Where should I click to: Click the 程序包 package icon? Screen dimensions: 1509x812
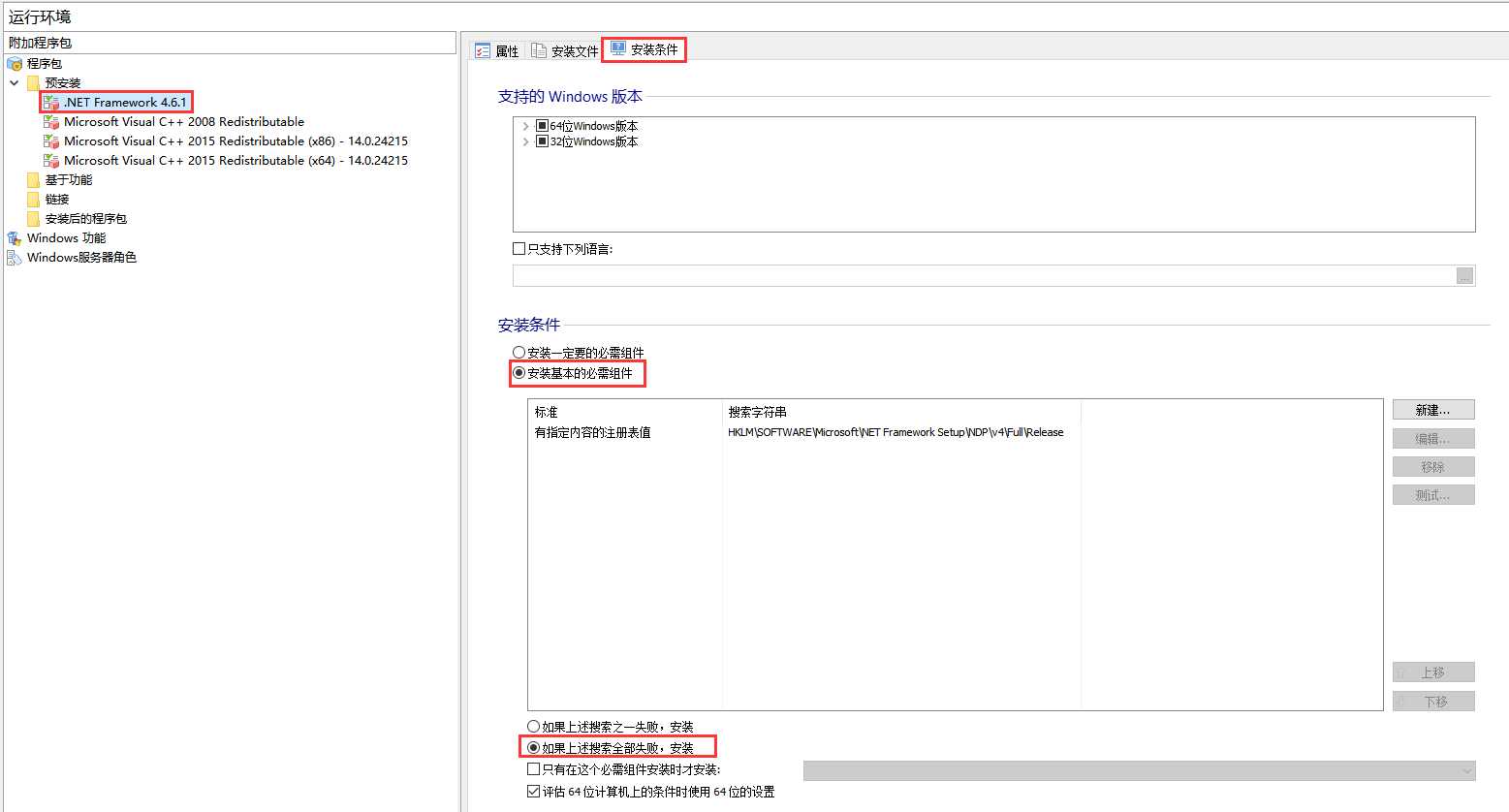tap(15, 64)
